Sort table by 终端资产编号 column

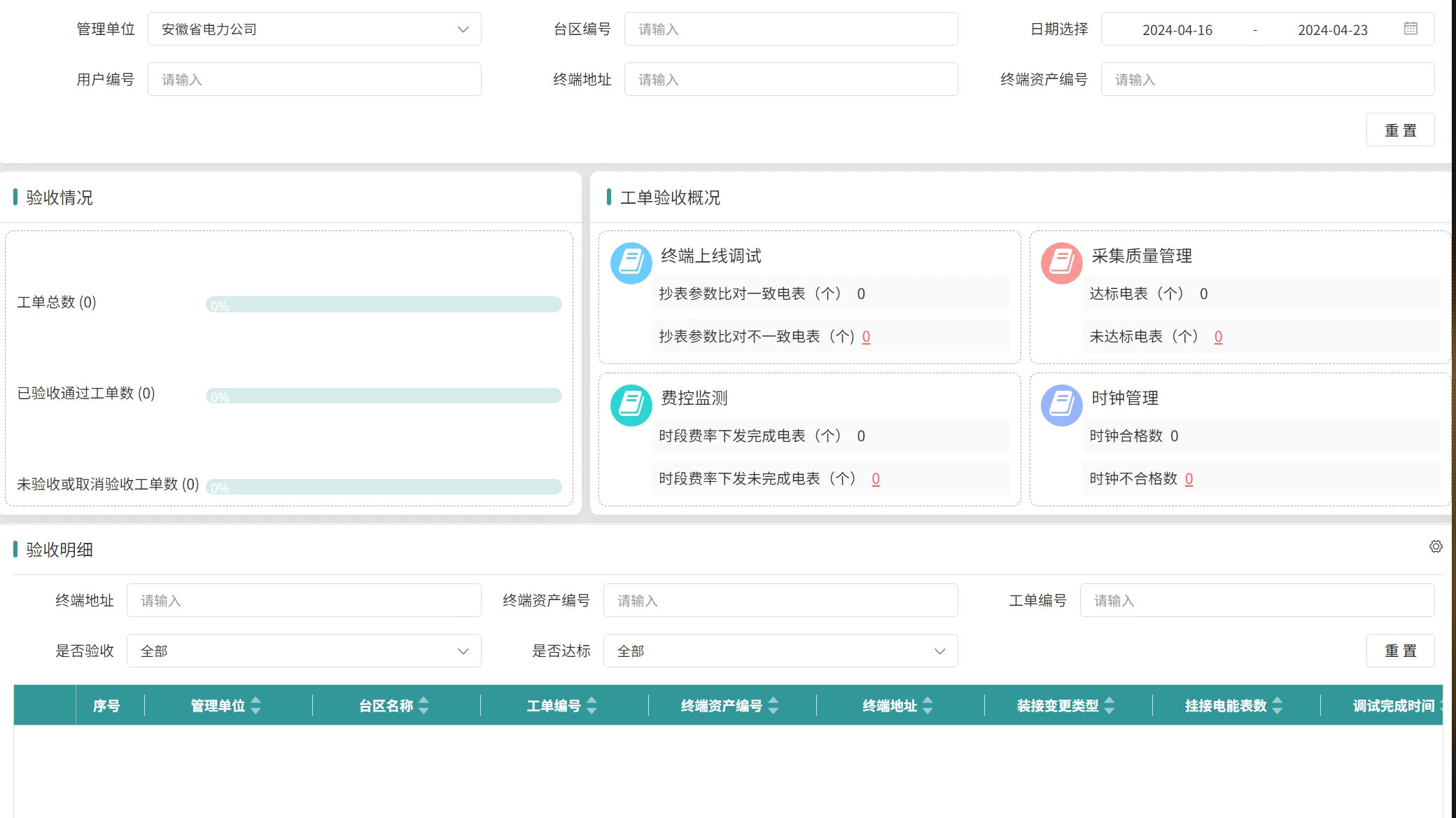tap(773, 705)
